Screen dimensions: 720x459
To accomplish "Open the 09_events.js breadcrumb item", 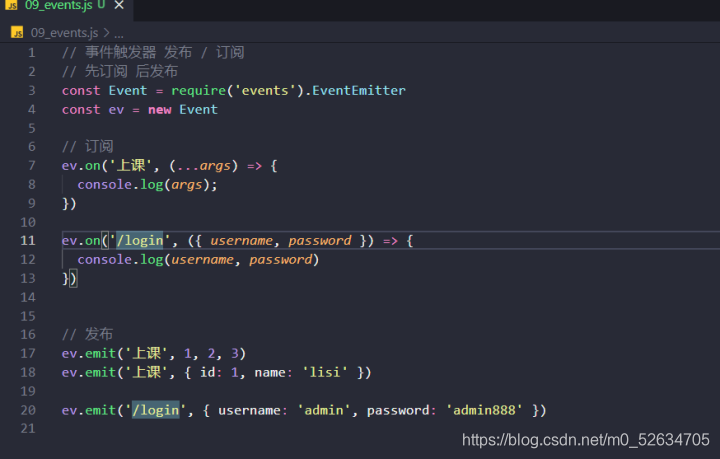I will (64, 33).
